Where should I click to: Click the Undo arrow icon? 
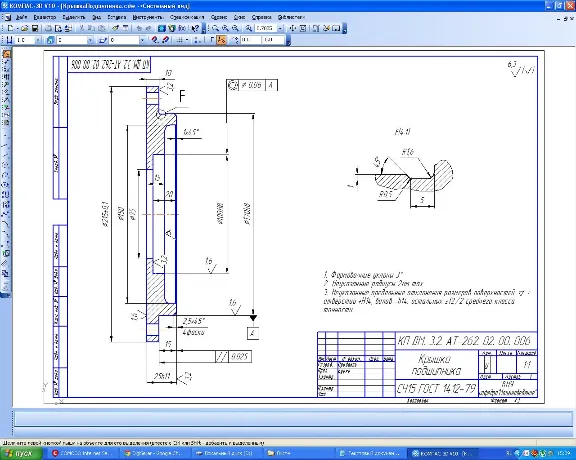click(x=139, y=28)
